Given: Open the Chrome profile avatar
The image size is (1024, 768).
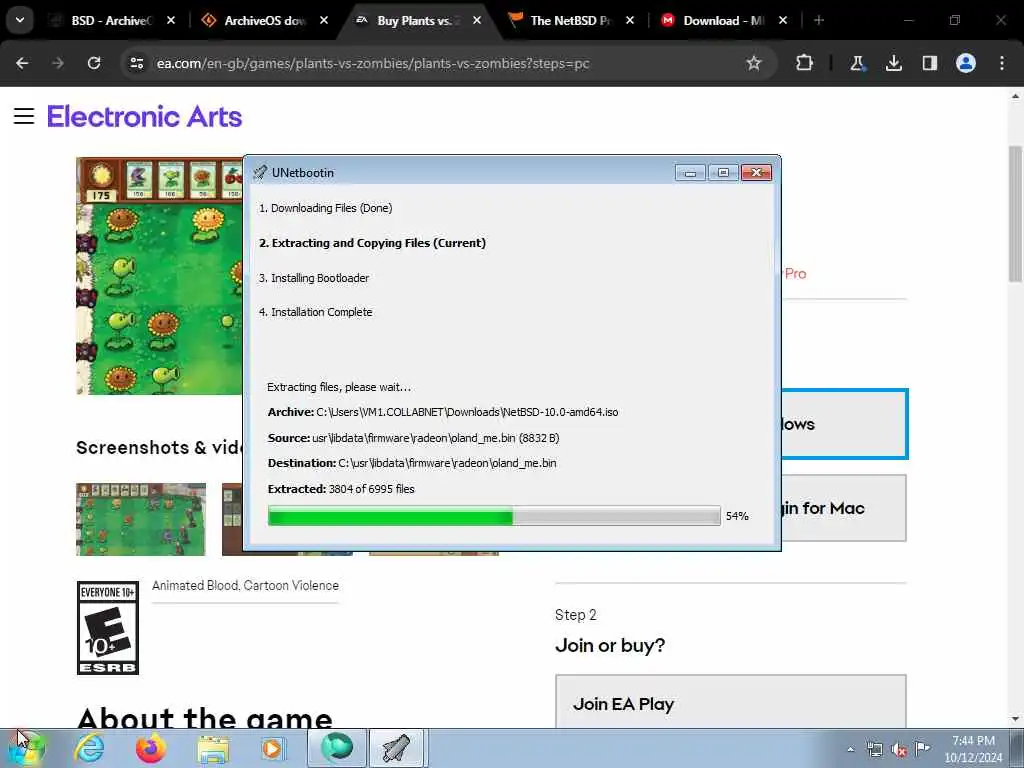Looking at the screenshot, I should coord(966,63).
